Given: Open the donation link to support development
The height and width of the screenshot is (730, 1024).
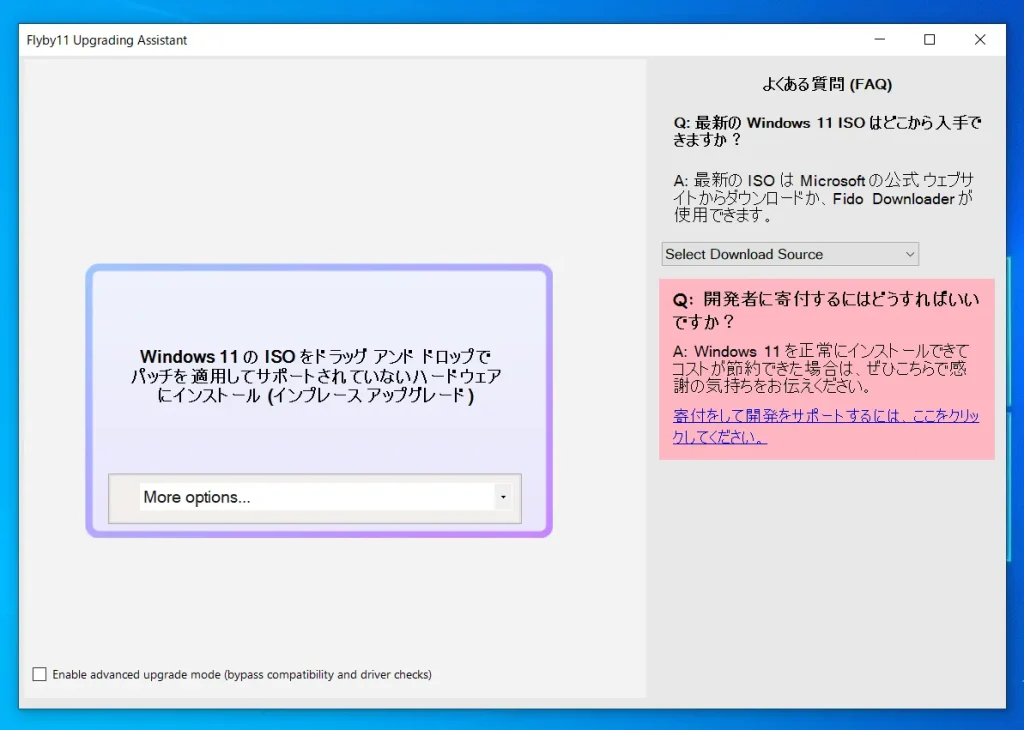Looking at the screenshot, I should tap(825, 426).
